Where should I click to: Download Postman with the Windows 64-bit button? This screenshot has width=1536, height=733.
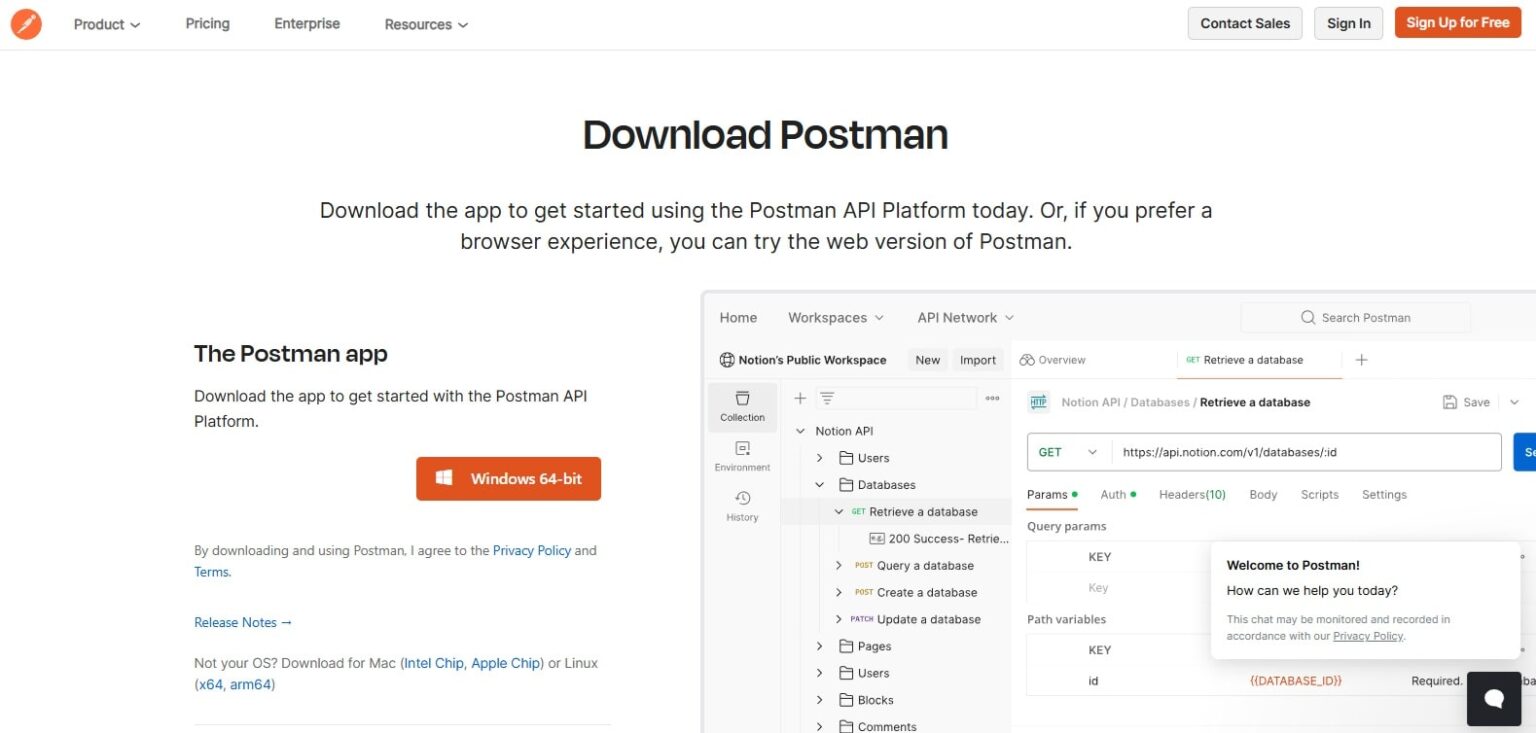coord(508,478)
